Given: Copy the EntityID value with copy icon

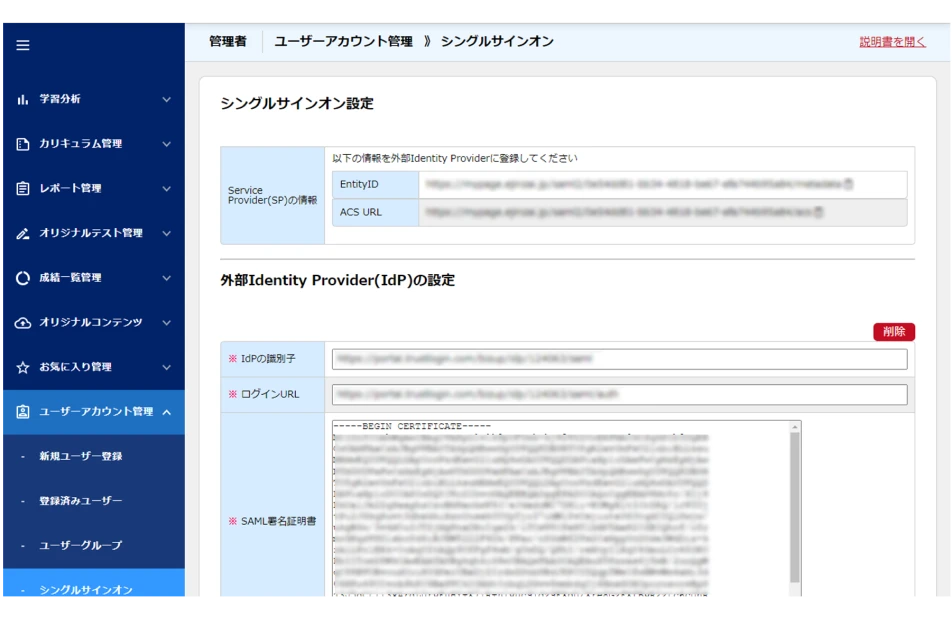Looking at the screenshot, I should click(848, 185).
